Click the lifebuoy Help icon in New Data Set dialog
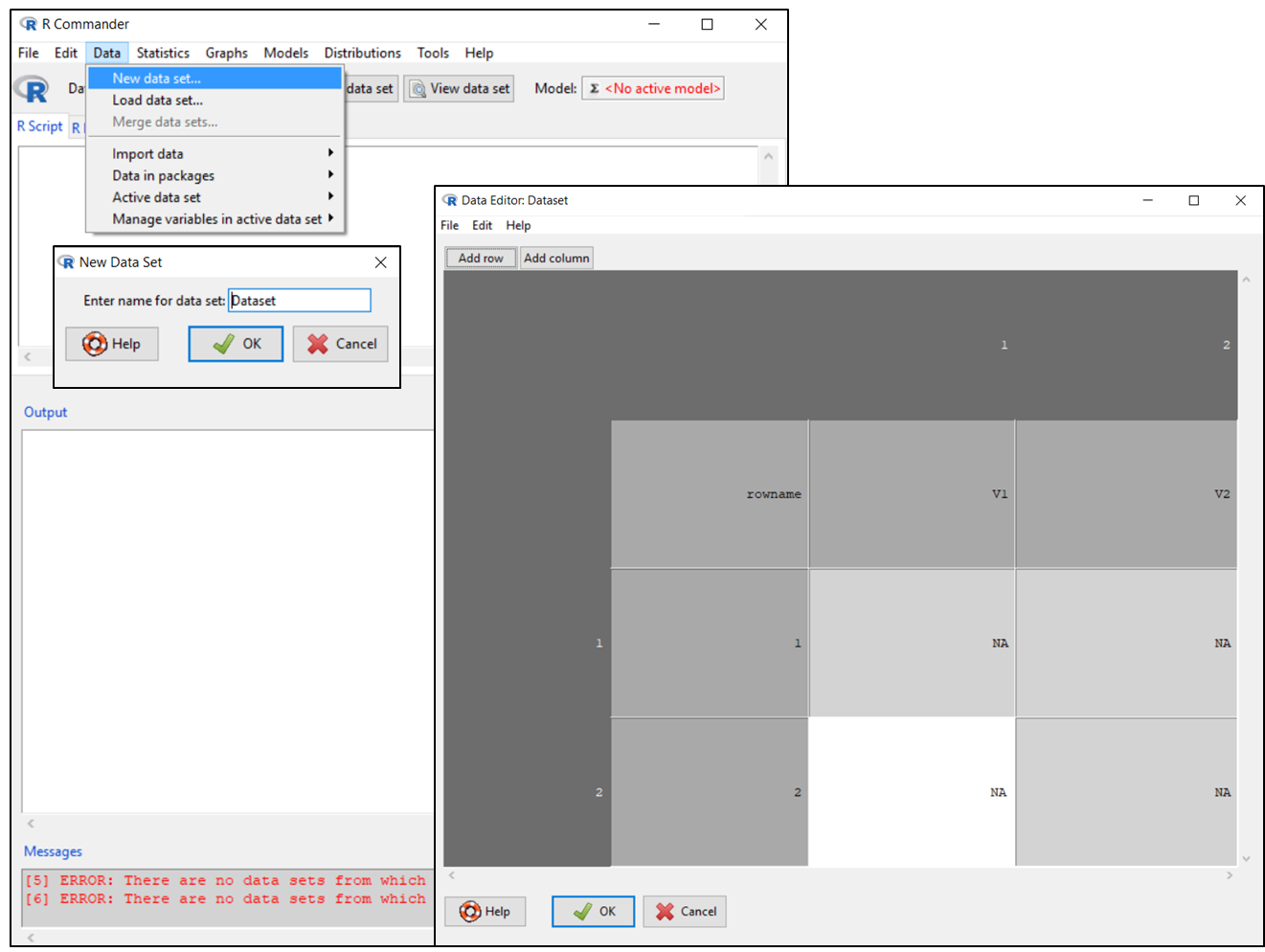The image size is (1265, 952). click(x=95, y=344)
